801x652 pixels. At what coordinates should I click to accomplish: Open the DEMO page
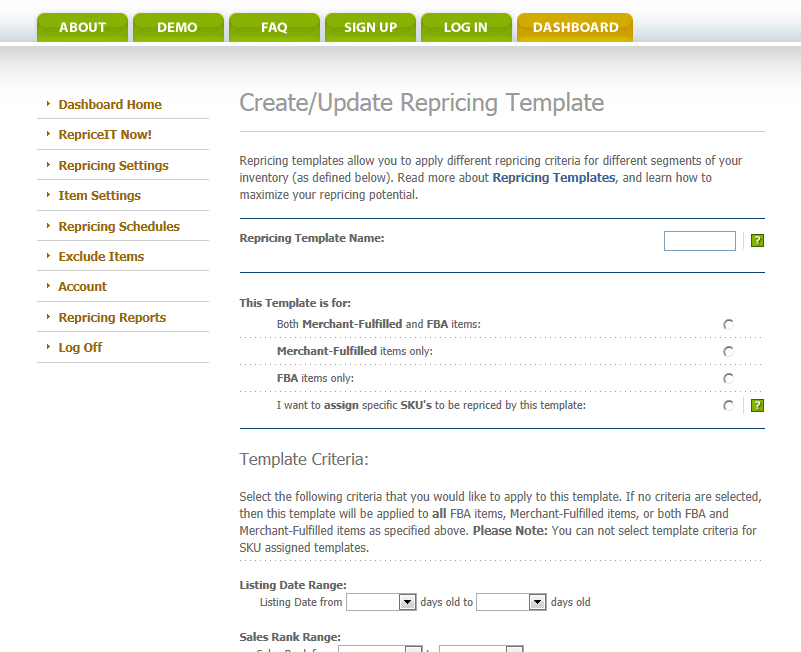(x=177, y=27)
